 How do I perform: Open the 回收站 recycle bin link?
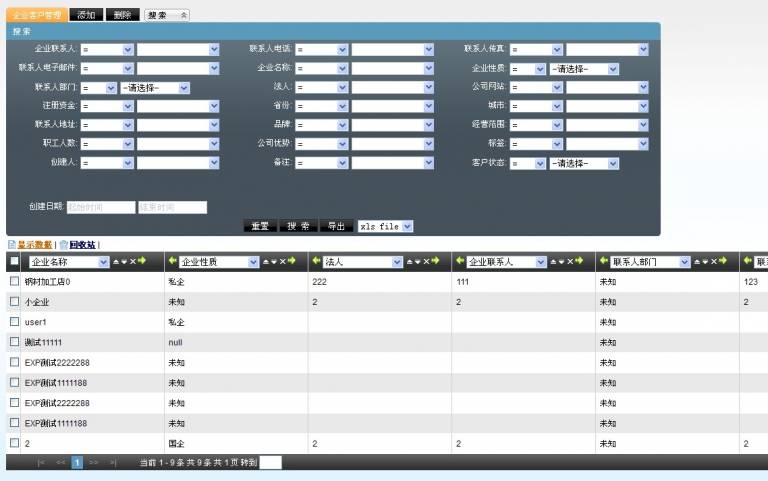pyautogui.click(x=81, y=244)
